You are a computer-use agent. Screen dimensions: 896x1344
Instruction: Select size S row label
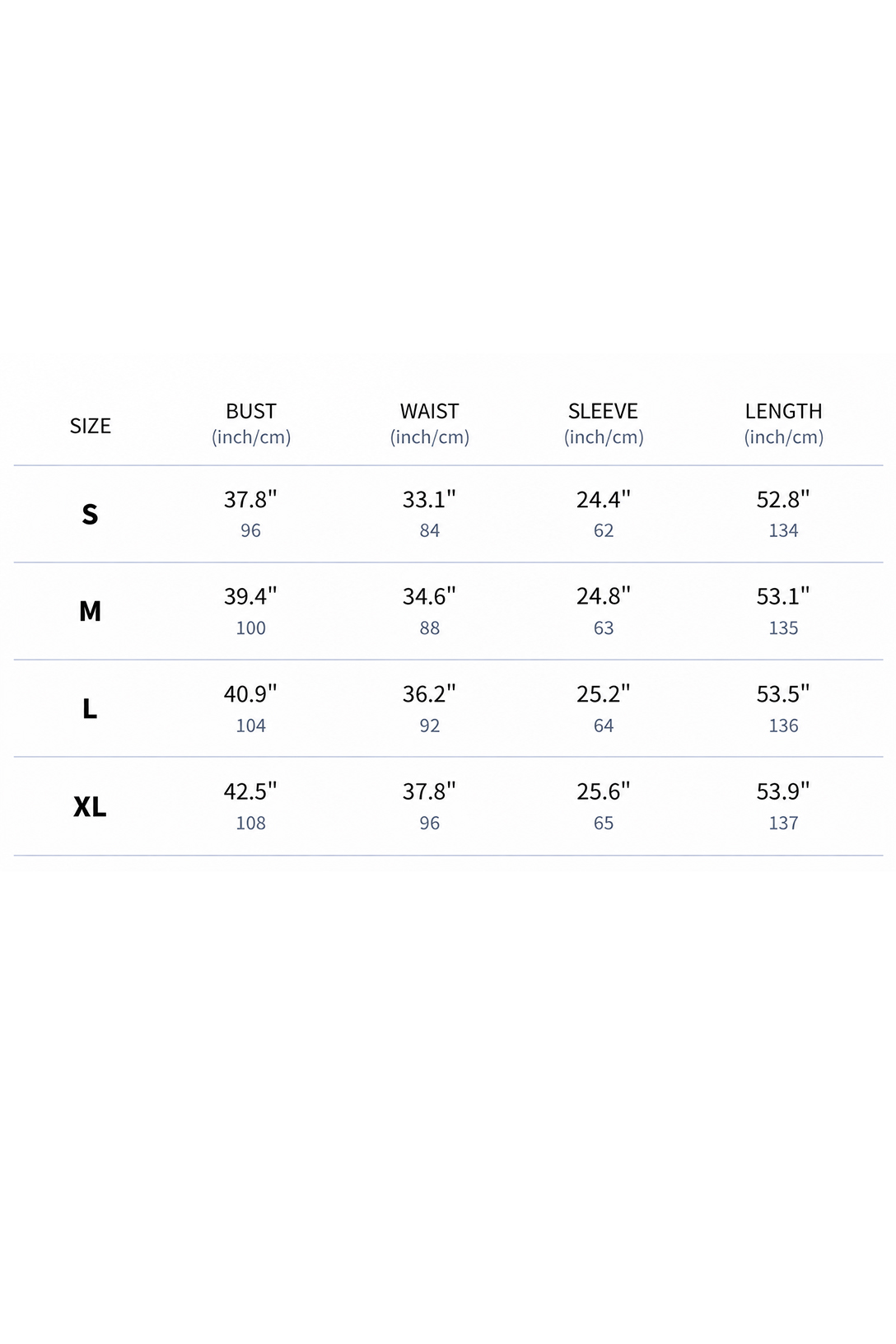coord(90,514)
